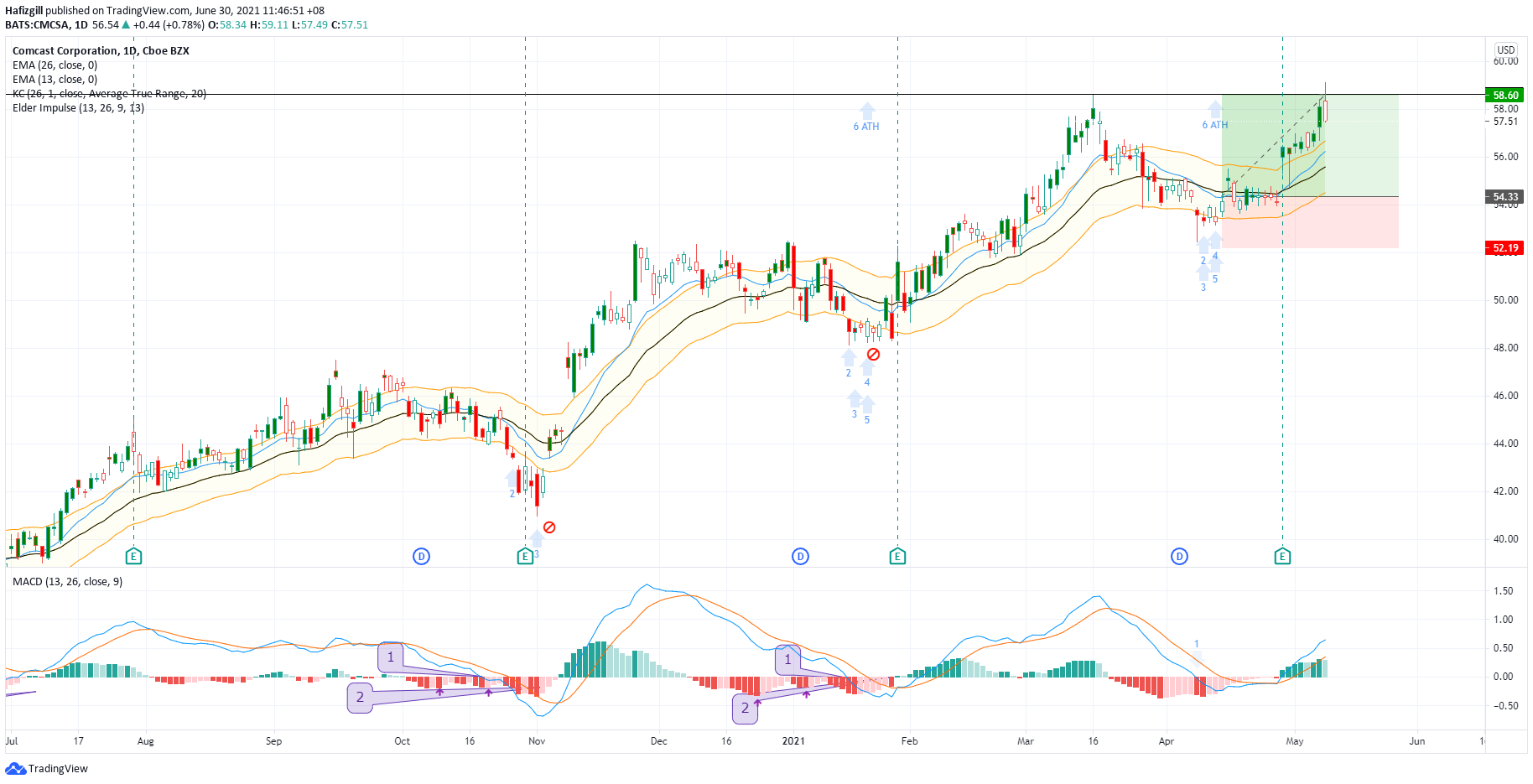Click the red prohibited icon at January low
Image resolution: width=1533 pixels, height=784 pixels.
click(873, 355)
